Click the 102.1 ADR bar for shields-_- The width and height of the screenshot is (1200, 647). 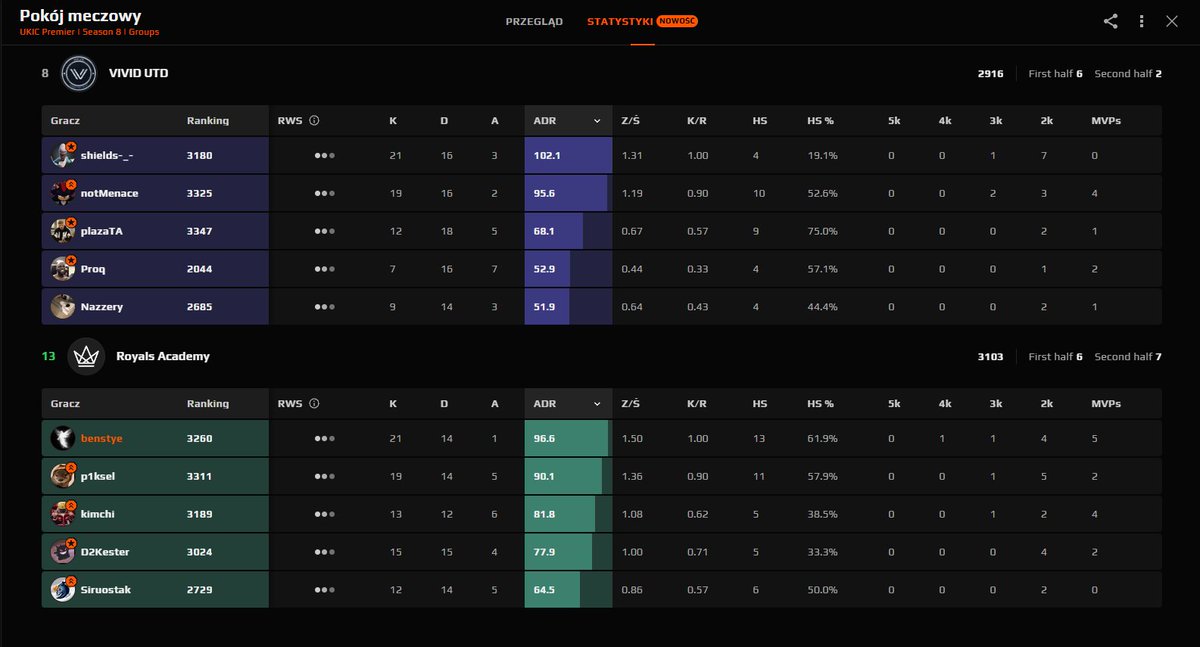(568, 156)
